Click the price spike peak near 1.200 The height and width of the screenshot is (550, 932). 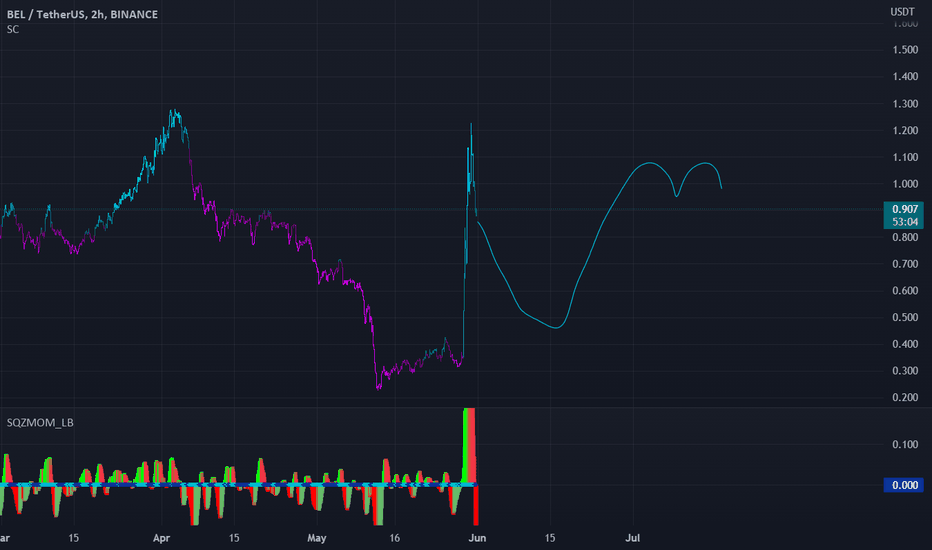click(x=471, y=125)
